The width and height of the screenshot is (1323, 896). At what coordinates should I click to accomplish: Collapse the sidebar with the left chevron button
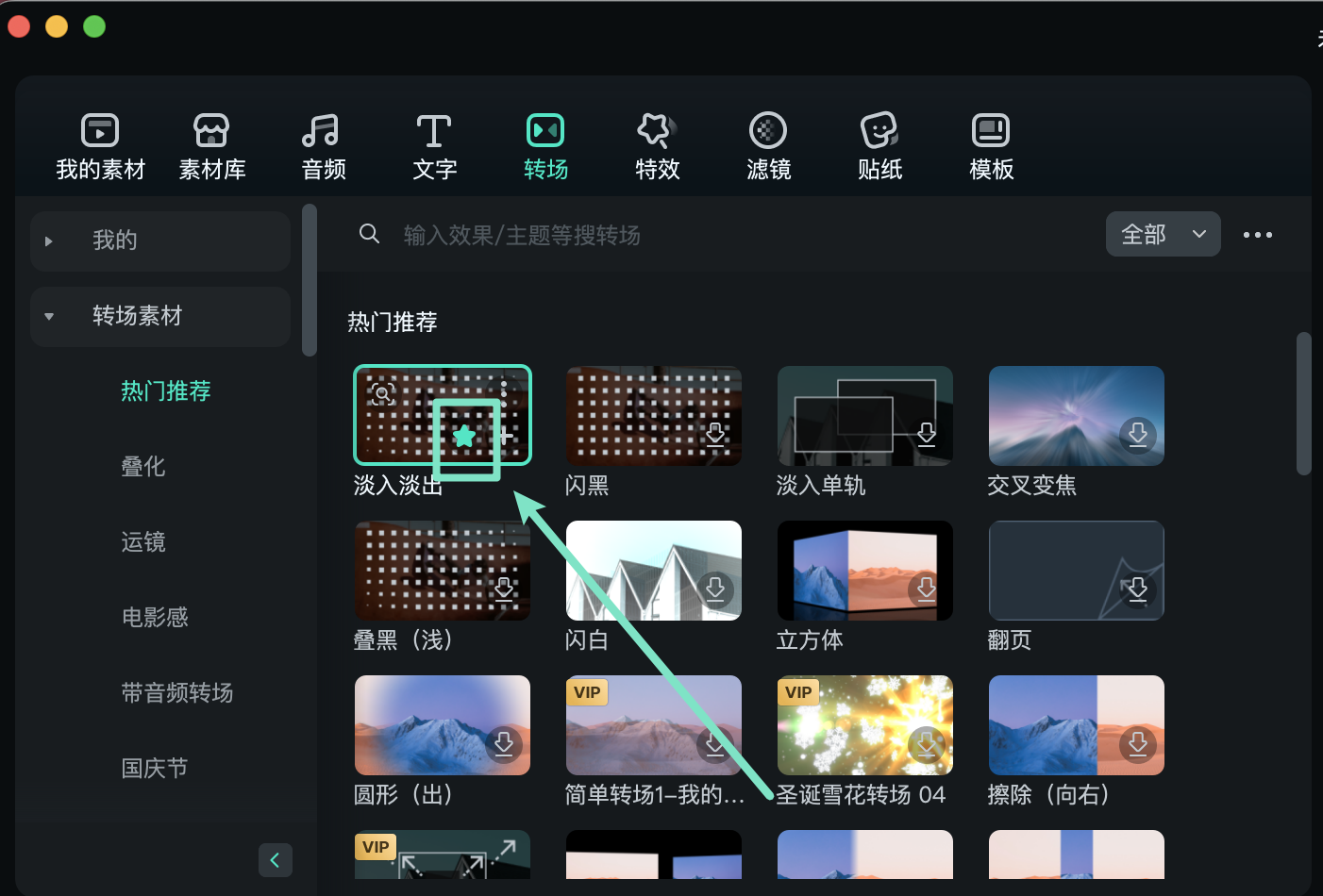point(275,860)
